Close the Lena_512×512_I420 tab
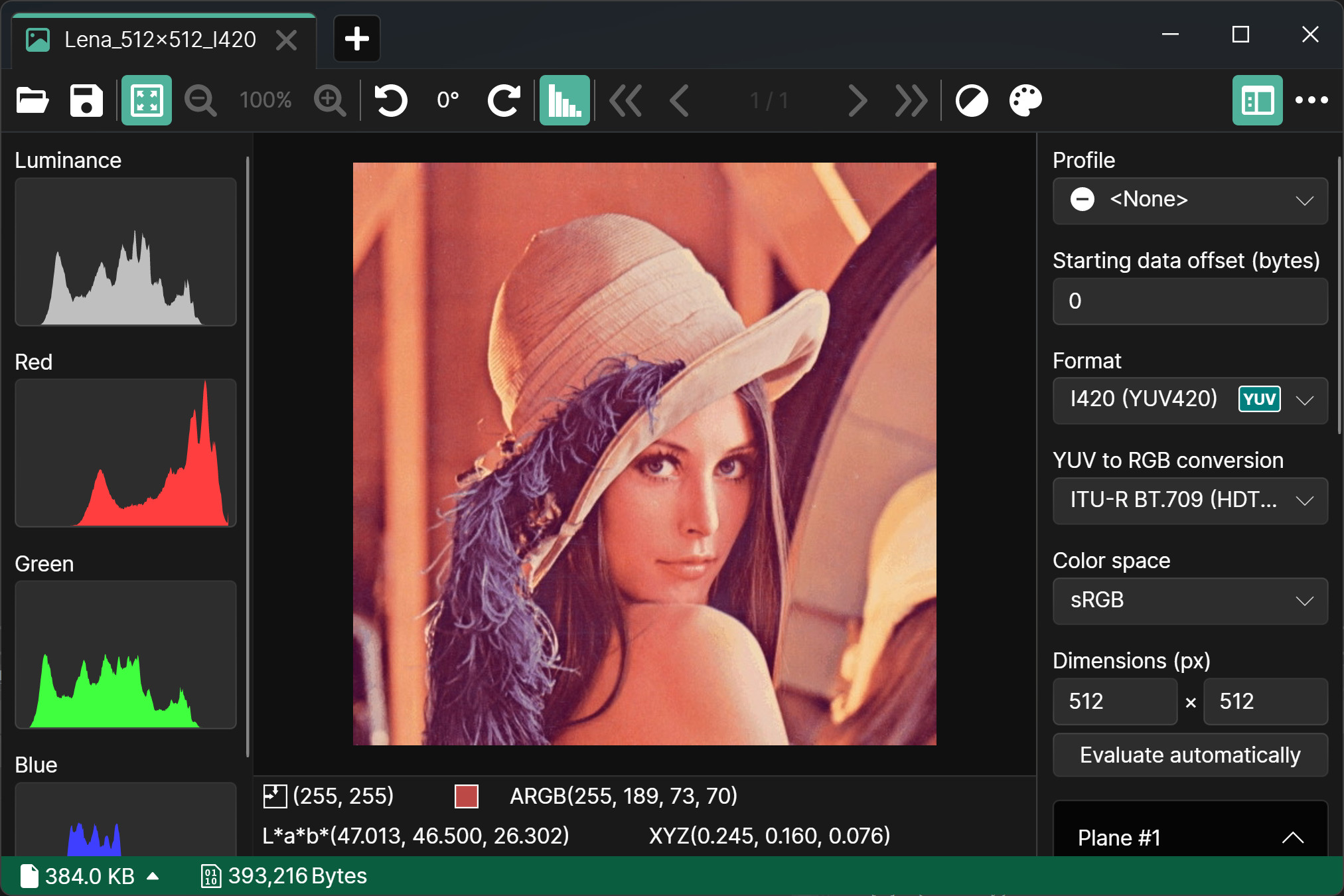The width and height of the screenshot is (1344, 896). [287, 40]
